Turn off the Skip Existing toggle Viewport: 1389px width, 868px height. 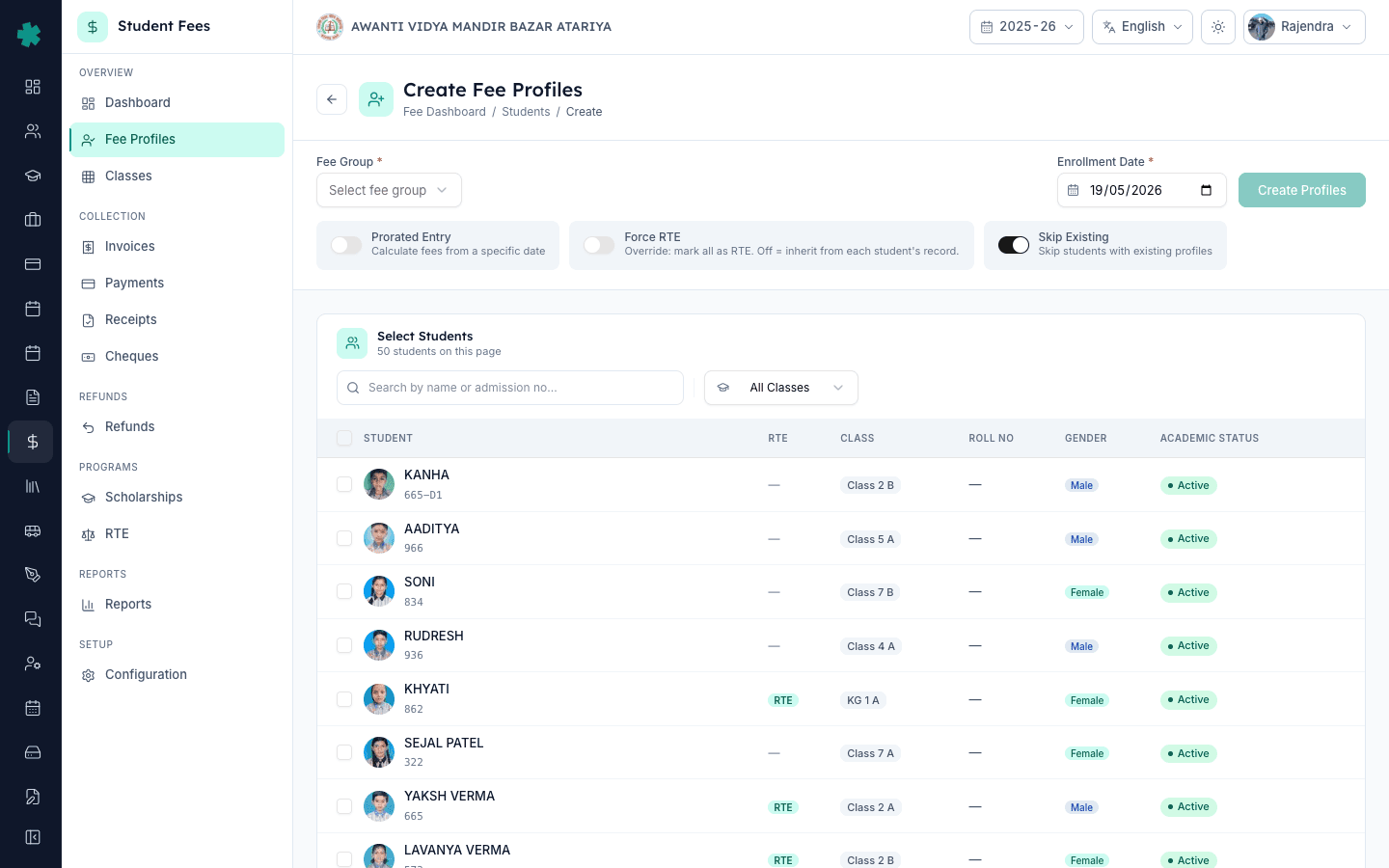click(x=1013, y=245)
